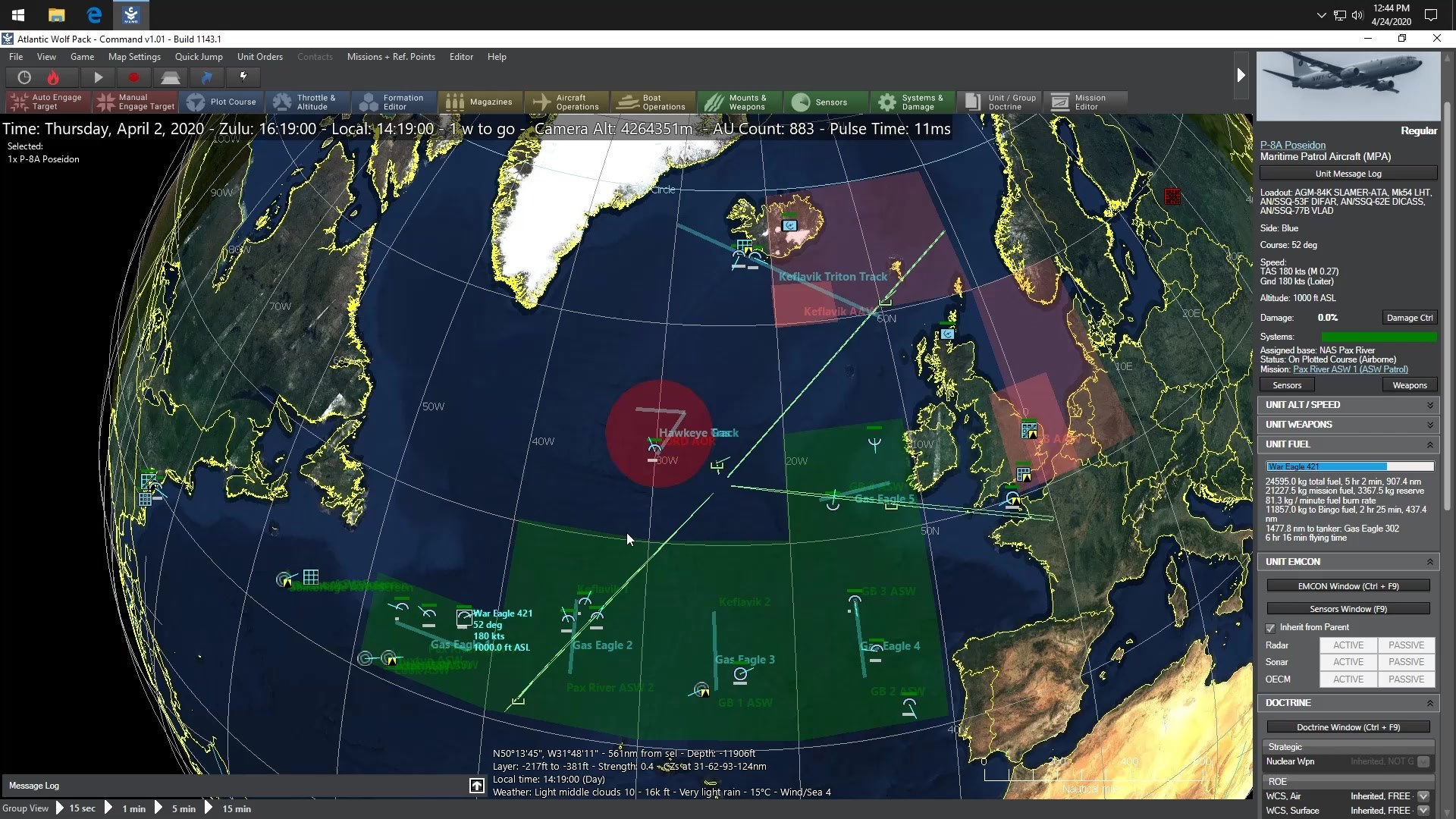Open the Formation Editor
The height and width of the screenshot is (819, 1456).
click(394, 102)
